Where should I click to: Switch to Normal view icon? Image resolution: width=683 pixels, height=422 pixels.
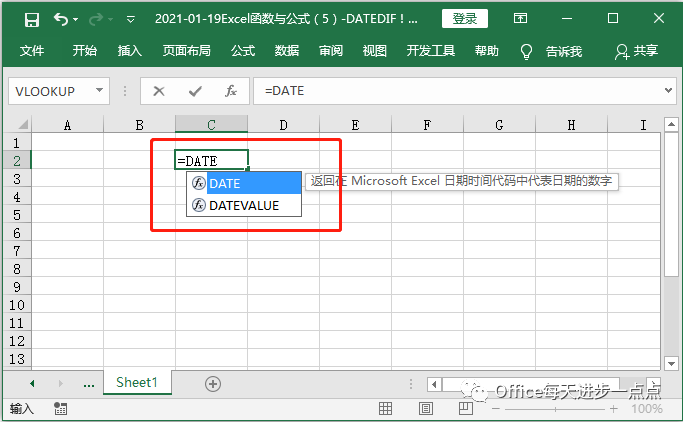[385, 408]
